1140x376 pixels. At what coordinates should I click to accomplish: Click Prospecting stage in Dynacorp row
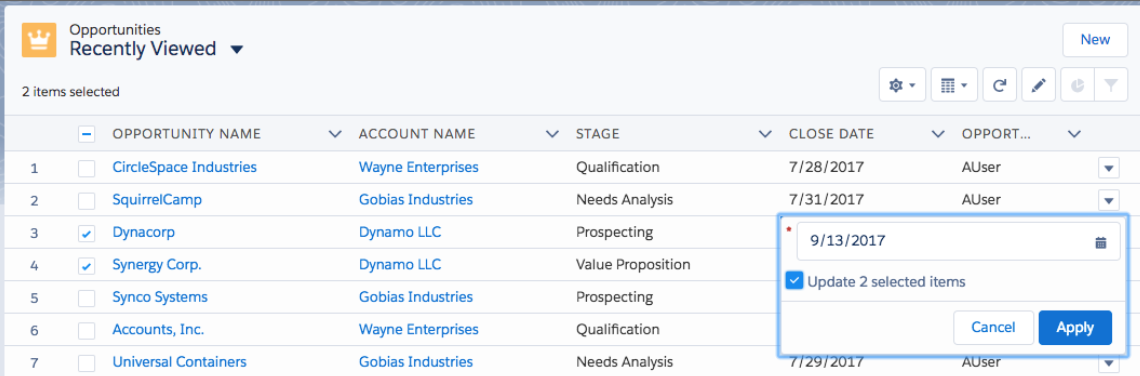click(x=614, y=233)
